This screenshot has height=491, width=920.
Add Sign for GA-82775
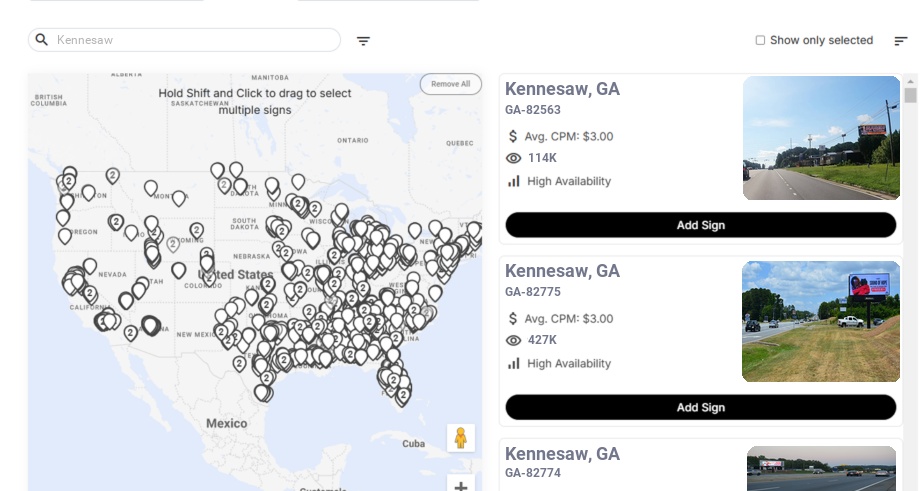pyautogui.click(x=700, y=407)
